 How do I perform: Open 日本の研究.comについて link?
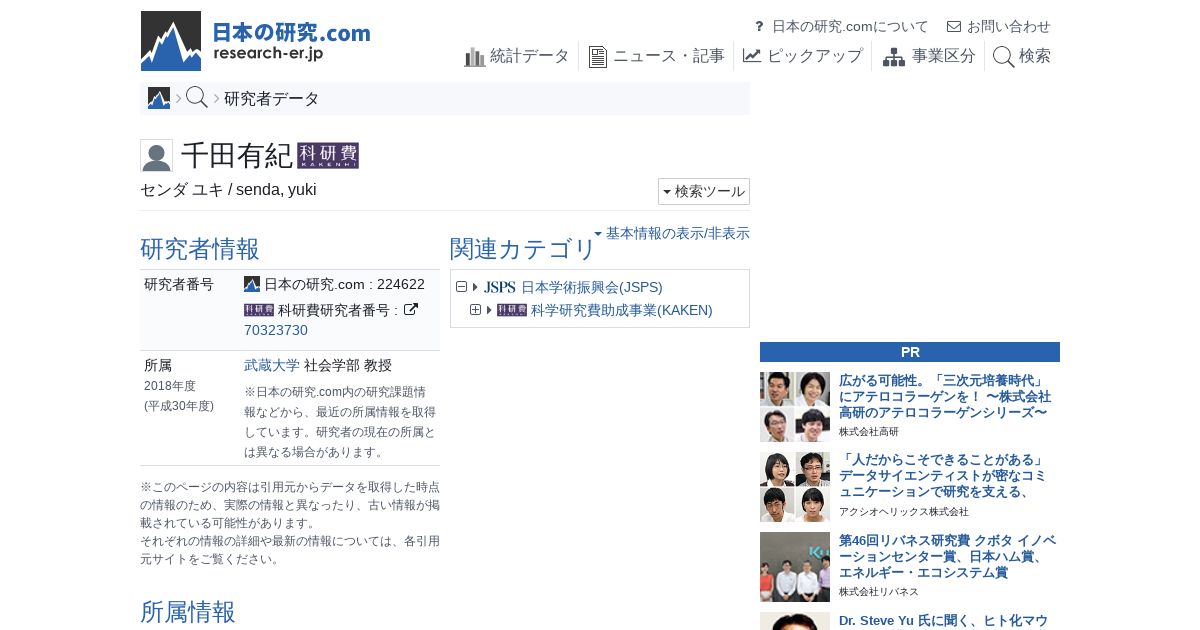(850, 26)
